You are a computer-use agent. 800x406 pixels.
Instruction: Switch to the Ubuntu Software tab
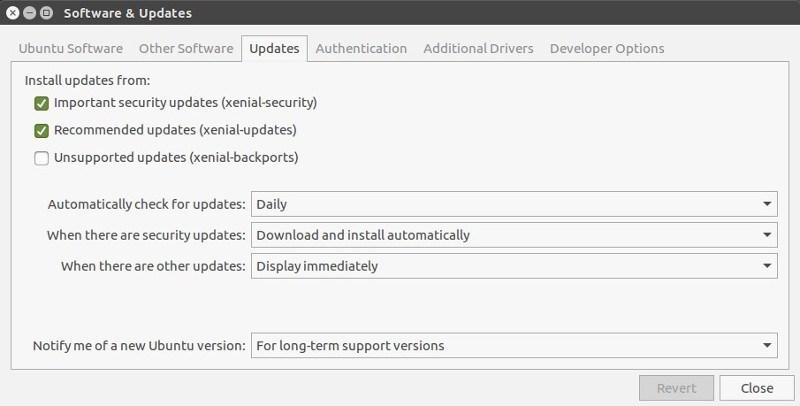(70, 48)
